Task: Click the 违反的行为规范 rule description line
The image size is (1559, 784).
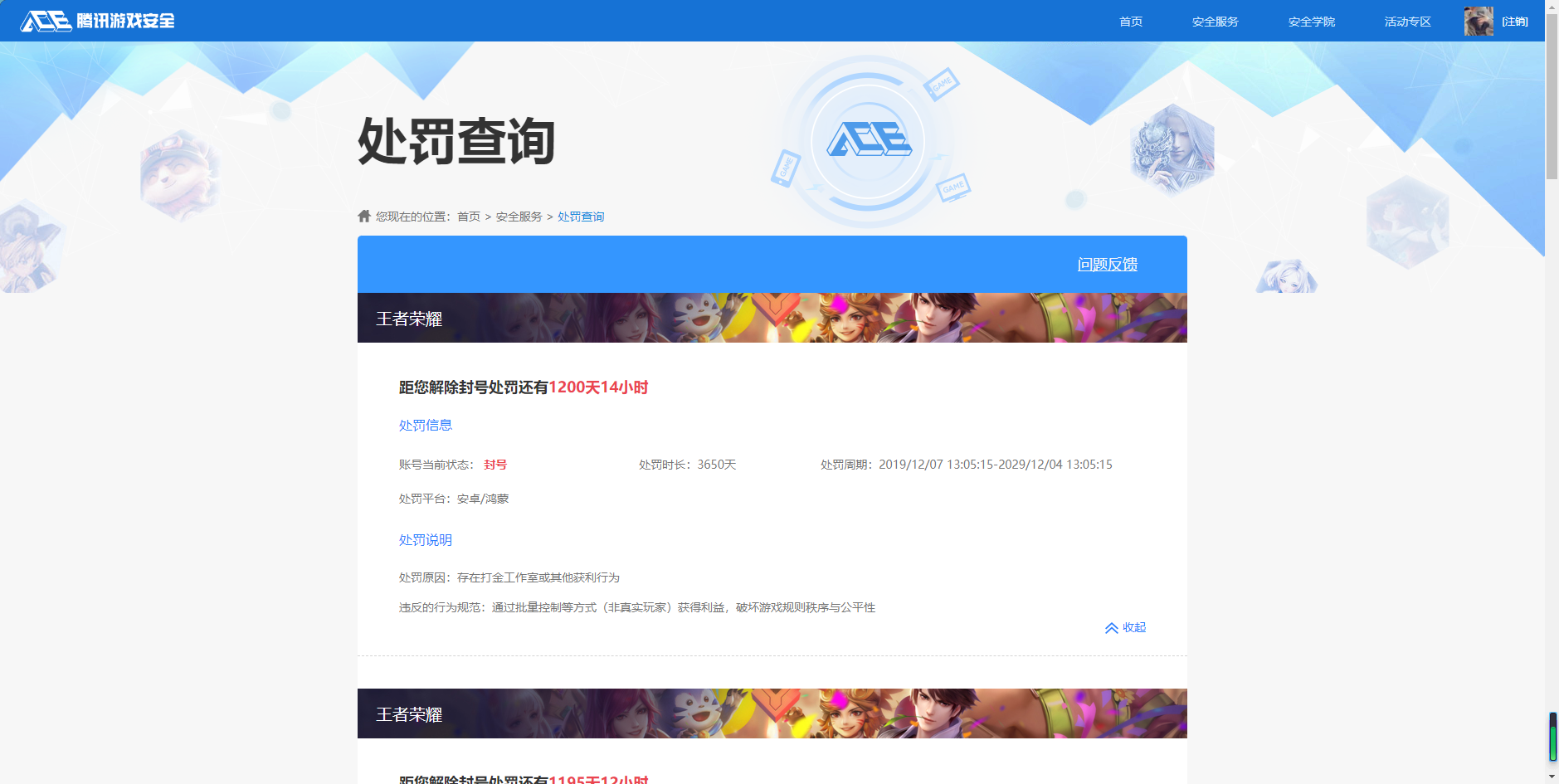Action: tap(637, 607)
